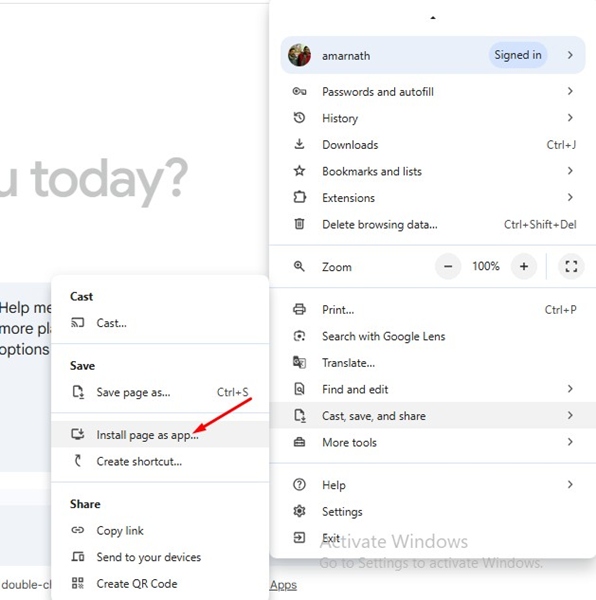Click the Settings gear icon
Viewport: 596px width, 600px height.
coord(299,511)
